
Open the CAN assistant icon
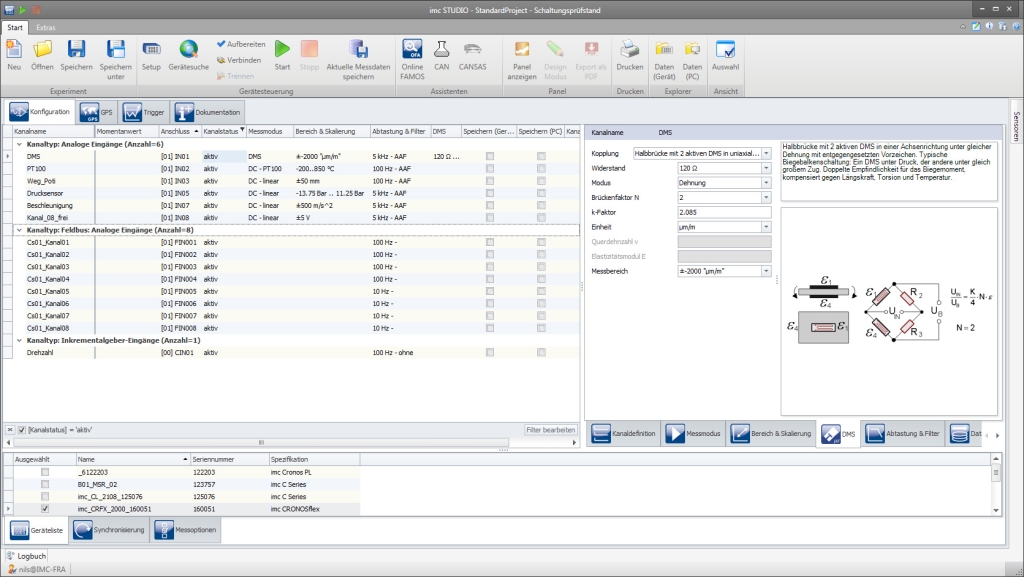pyautogui.click(x=442, y=49)
